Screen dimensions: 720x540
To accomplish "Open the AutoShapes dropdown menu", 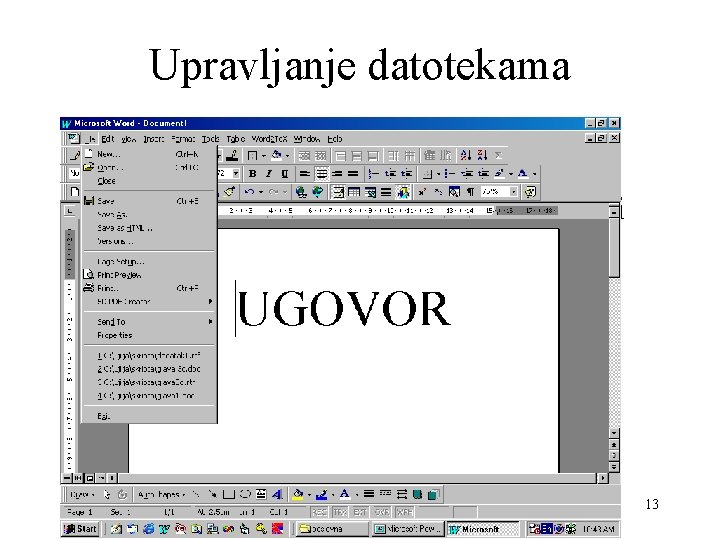I will [161, 495].
